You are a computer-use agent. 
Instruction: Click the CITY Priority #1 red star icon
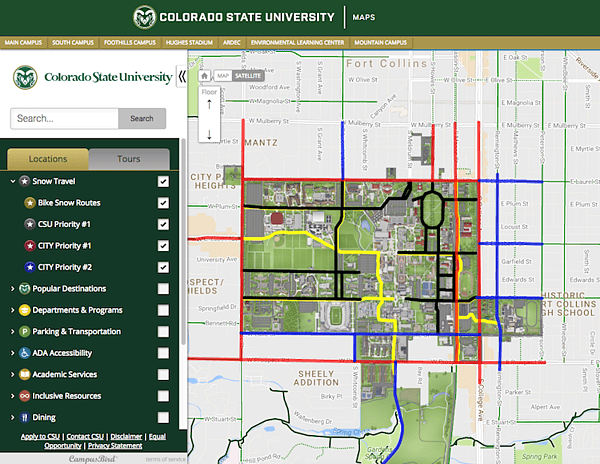(x=30, y=246)
